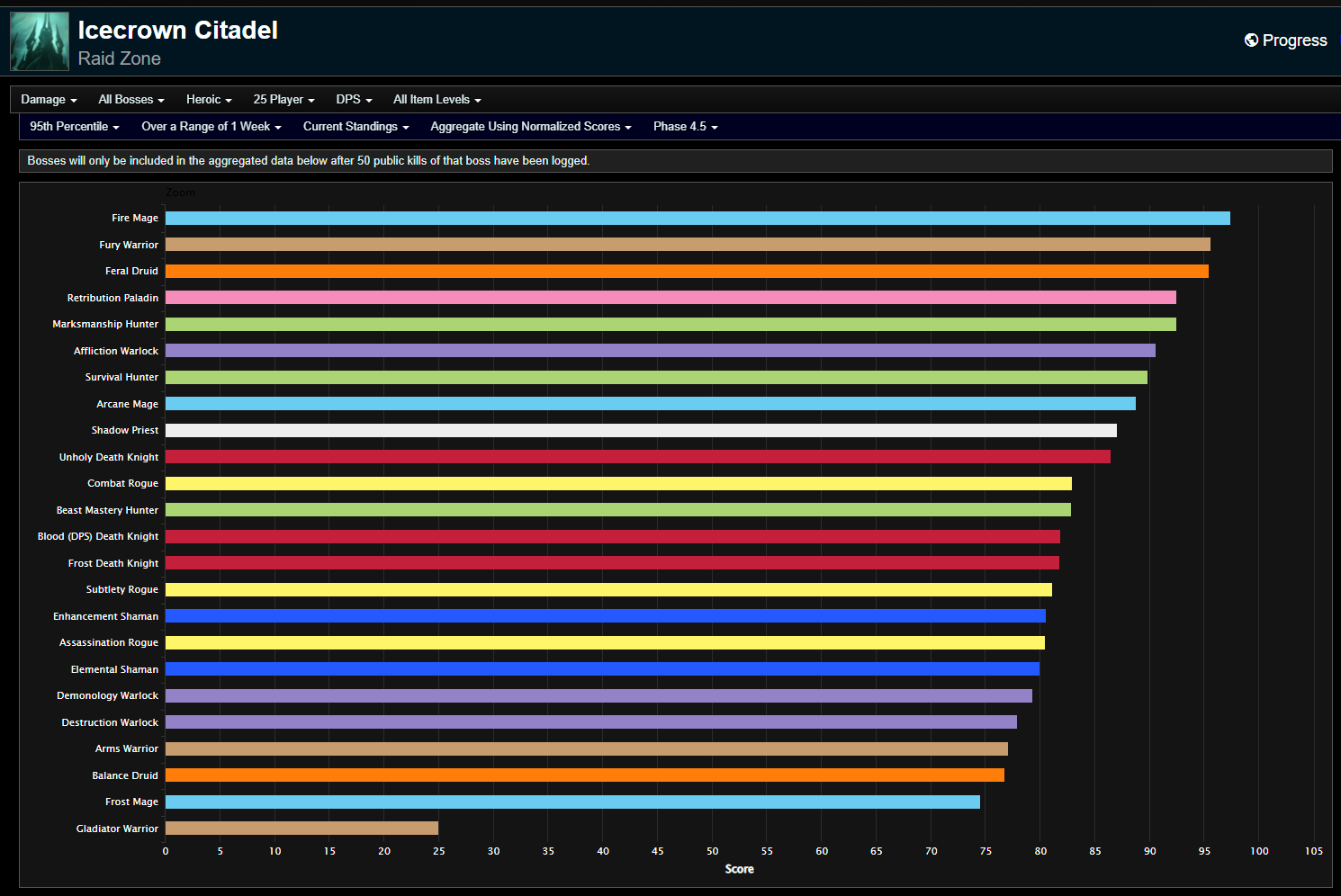Open the Phase 4.5 dropdown
1341x896 pixels.
pos(685,126)
